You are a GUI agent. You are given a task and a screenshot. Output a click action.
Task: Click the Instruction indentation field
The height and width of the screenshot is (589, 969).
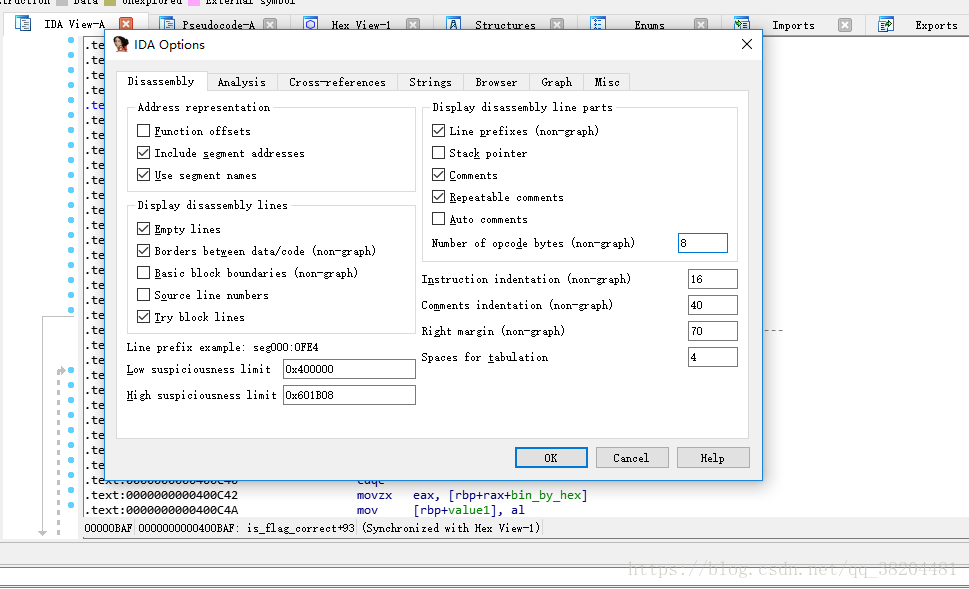click(x=713, y=279)
